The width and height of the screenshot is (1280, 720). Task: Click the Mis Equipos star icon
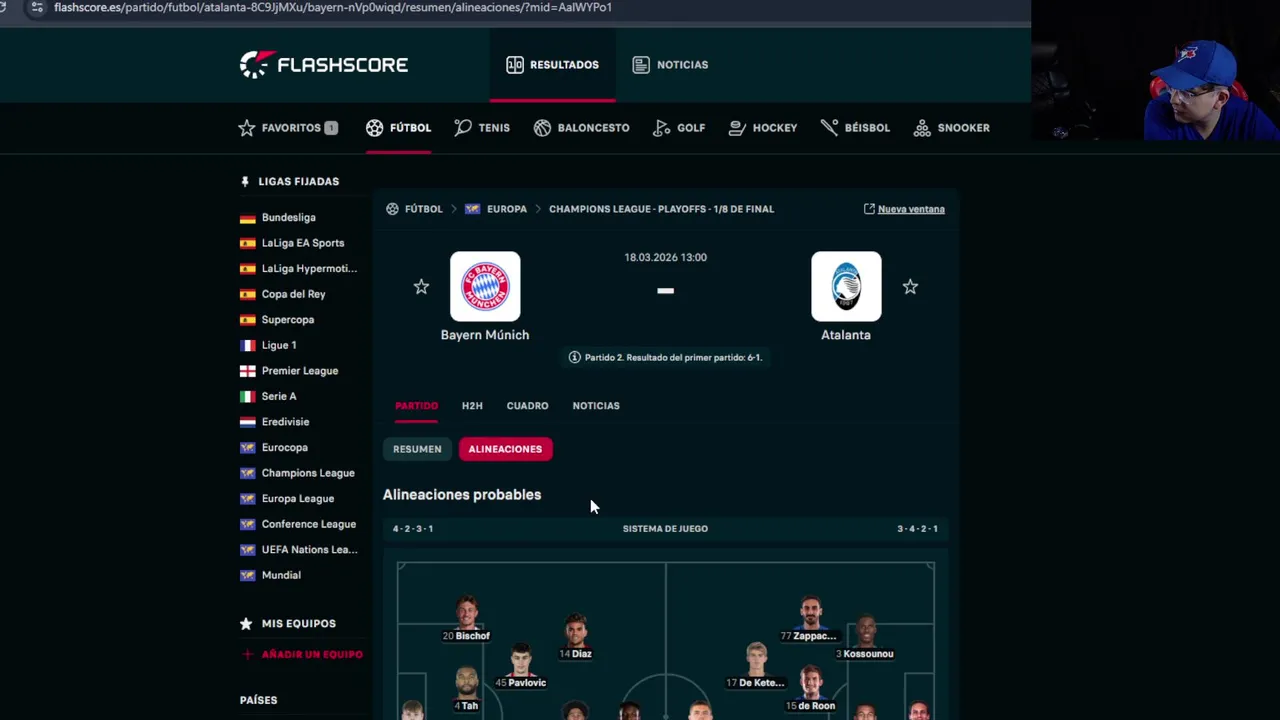pyautogui.click(x=246, y=623)
